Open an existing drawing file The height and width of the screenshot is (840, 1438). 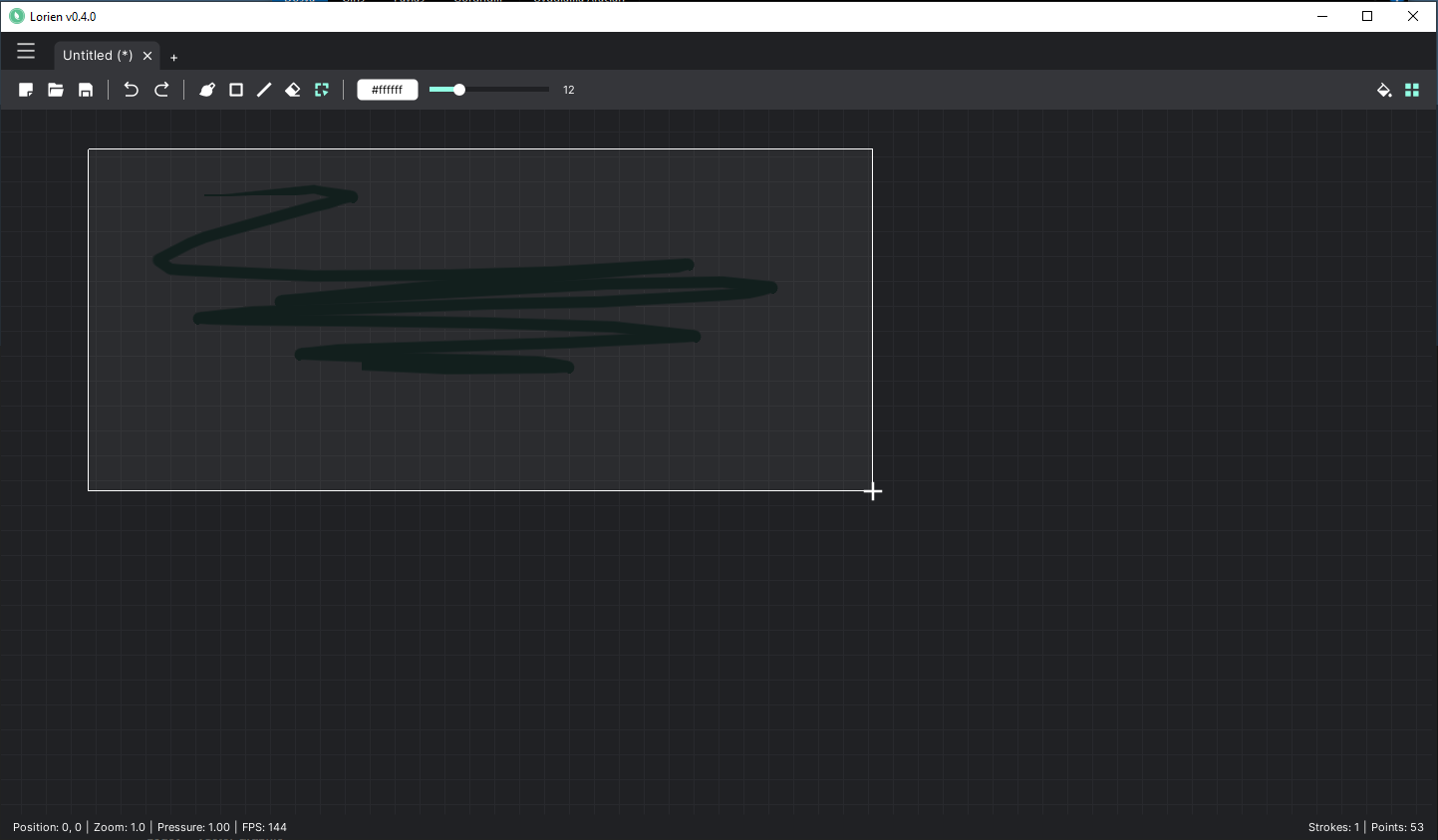pyautogui.click(x=56, y=89)
